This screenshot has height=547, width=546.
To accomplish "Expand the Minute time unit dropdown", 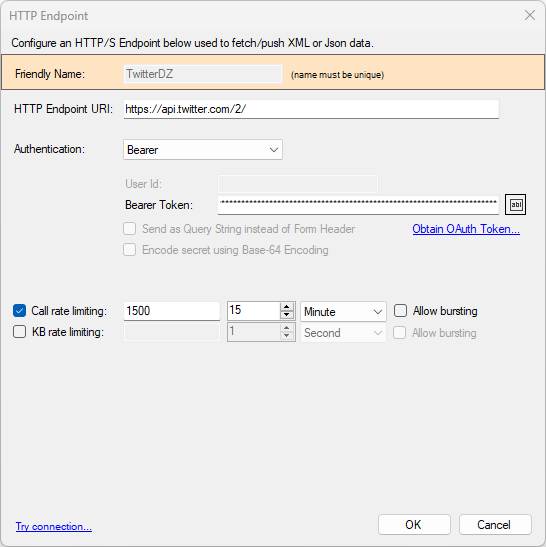I will (x=343, y=311).
